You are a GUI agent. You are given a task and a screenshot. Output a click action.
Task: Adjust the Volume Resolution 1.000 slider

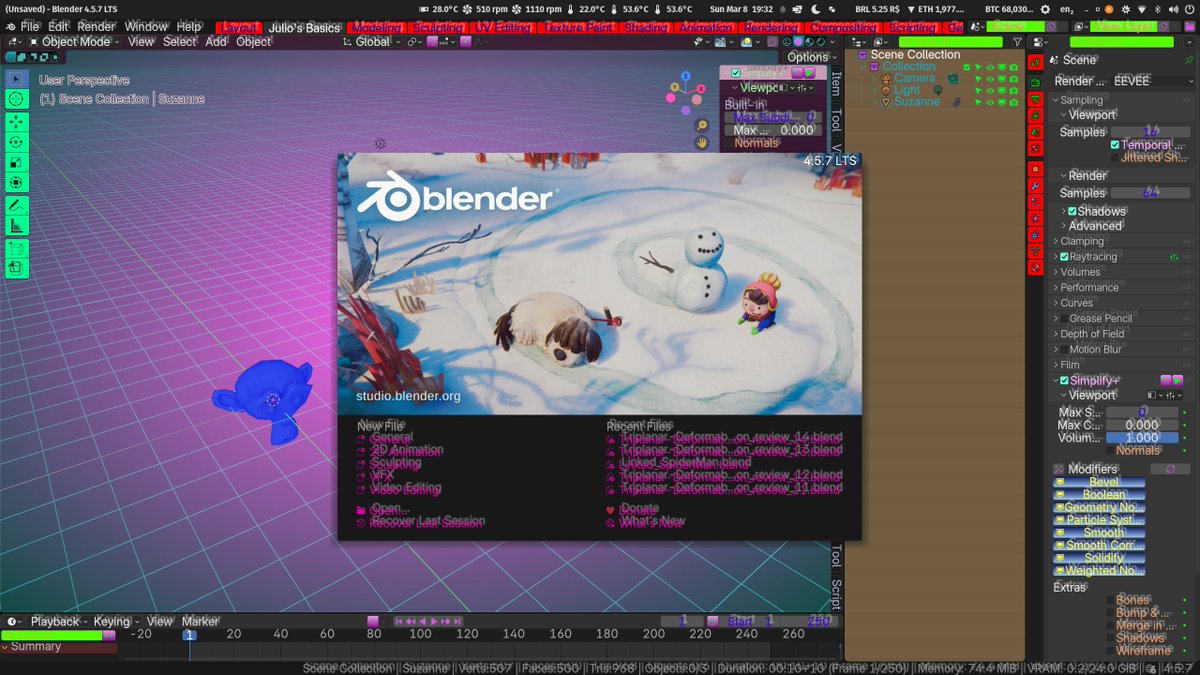point(1142,438)
